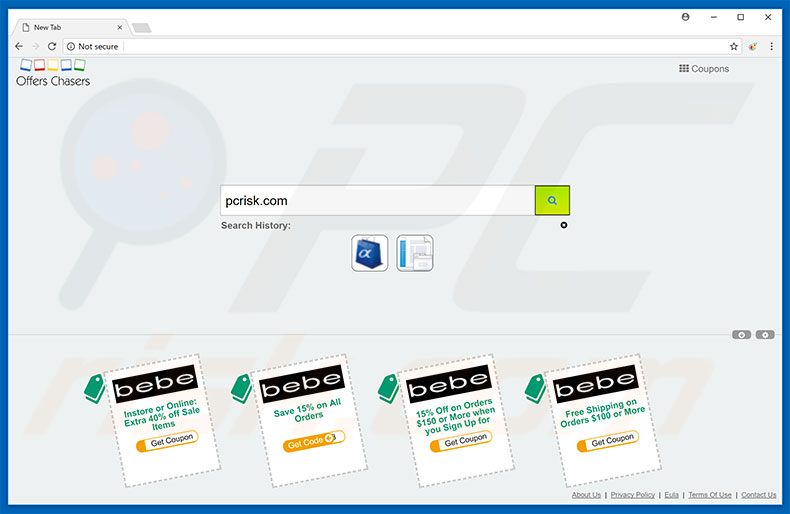Viewport: 790px width, 514px height.
Task: Clear search history with the small x icon
Action: point(564,225)
